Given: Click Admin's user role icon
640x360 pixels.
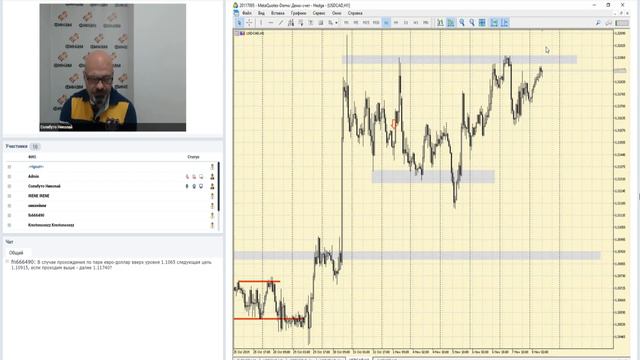Looking at the screenshot, I should (212, 176).
